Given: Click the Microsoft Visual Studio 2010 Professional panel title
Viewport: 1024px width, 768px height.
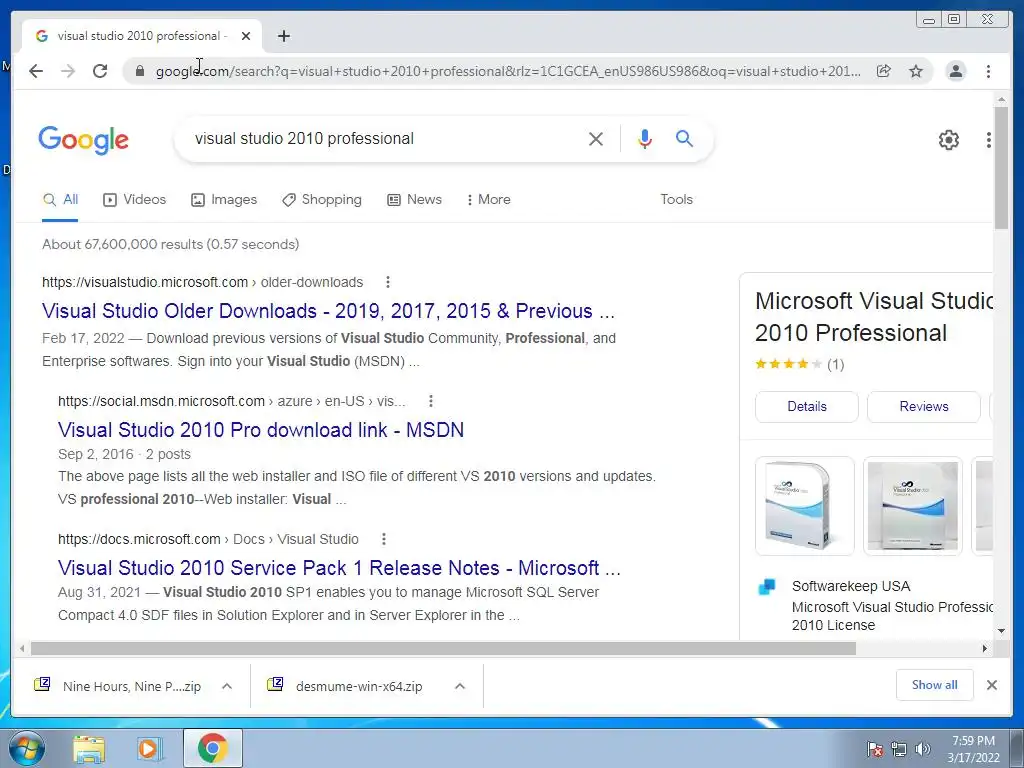Looking at the screenshot, I should pos(874,317).
